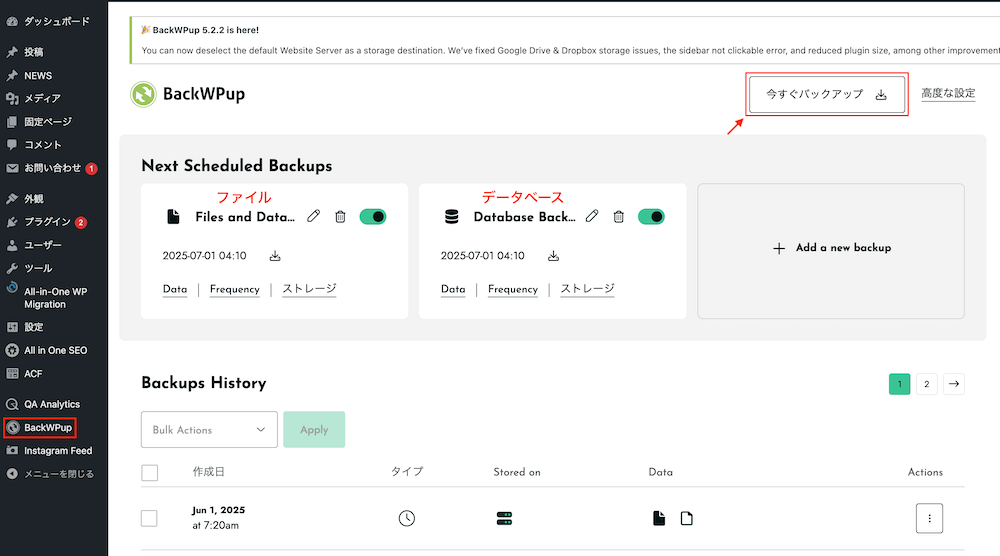Open ストレージ link in Database Backup card

[x=587, y=289]
